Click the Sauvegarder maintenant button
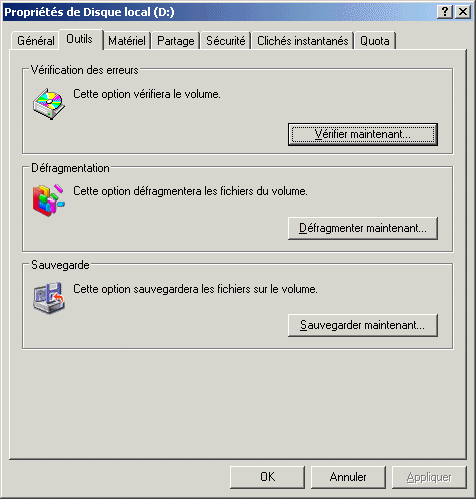The height and width of the screenshot is (499, 476). 363,325
